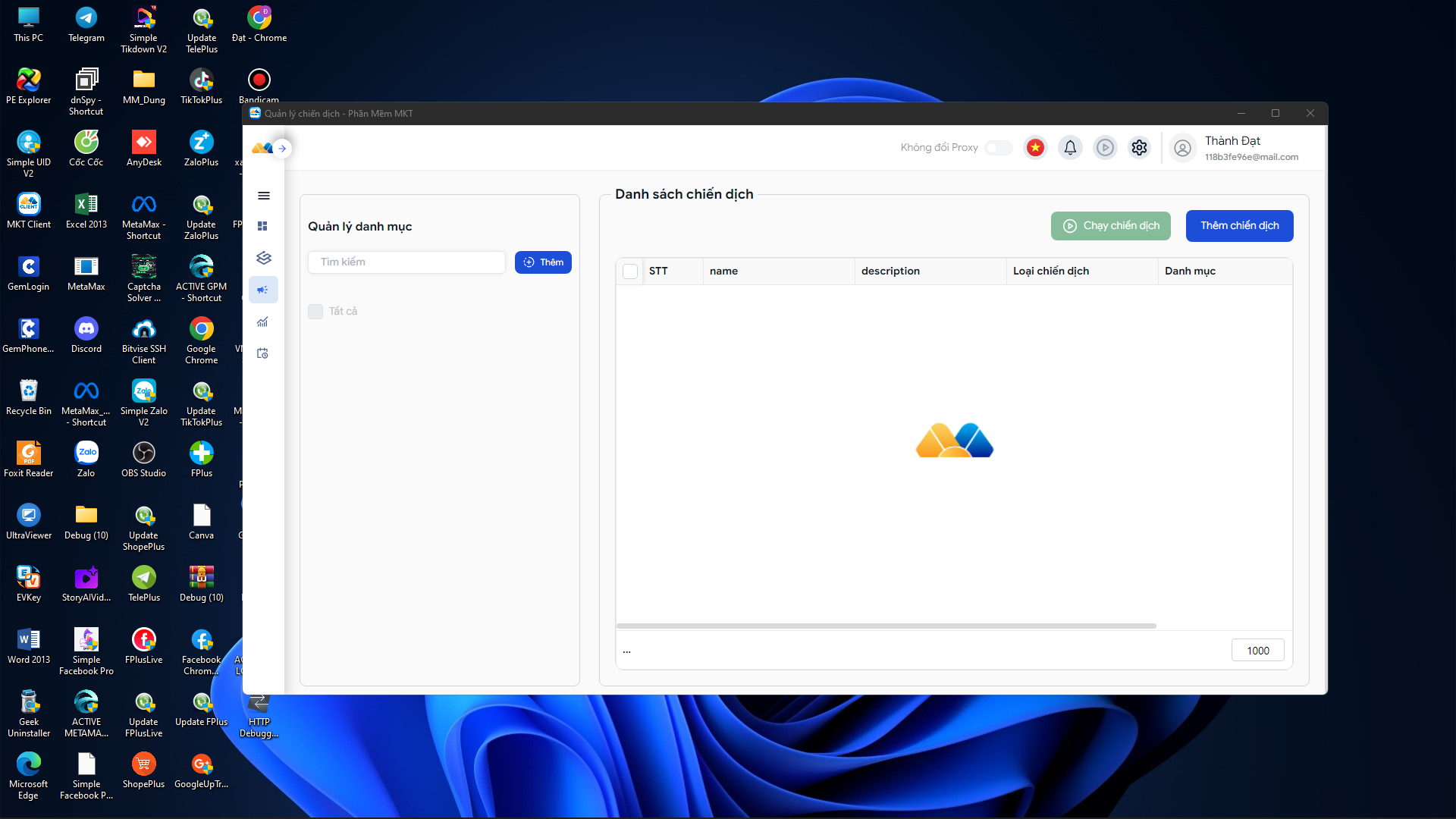
Task: Click the Zalo desktop icon
Action: [x=86, y=460]
